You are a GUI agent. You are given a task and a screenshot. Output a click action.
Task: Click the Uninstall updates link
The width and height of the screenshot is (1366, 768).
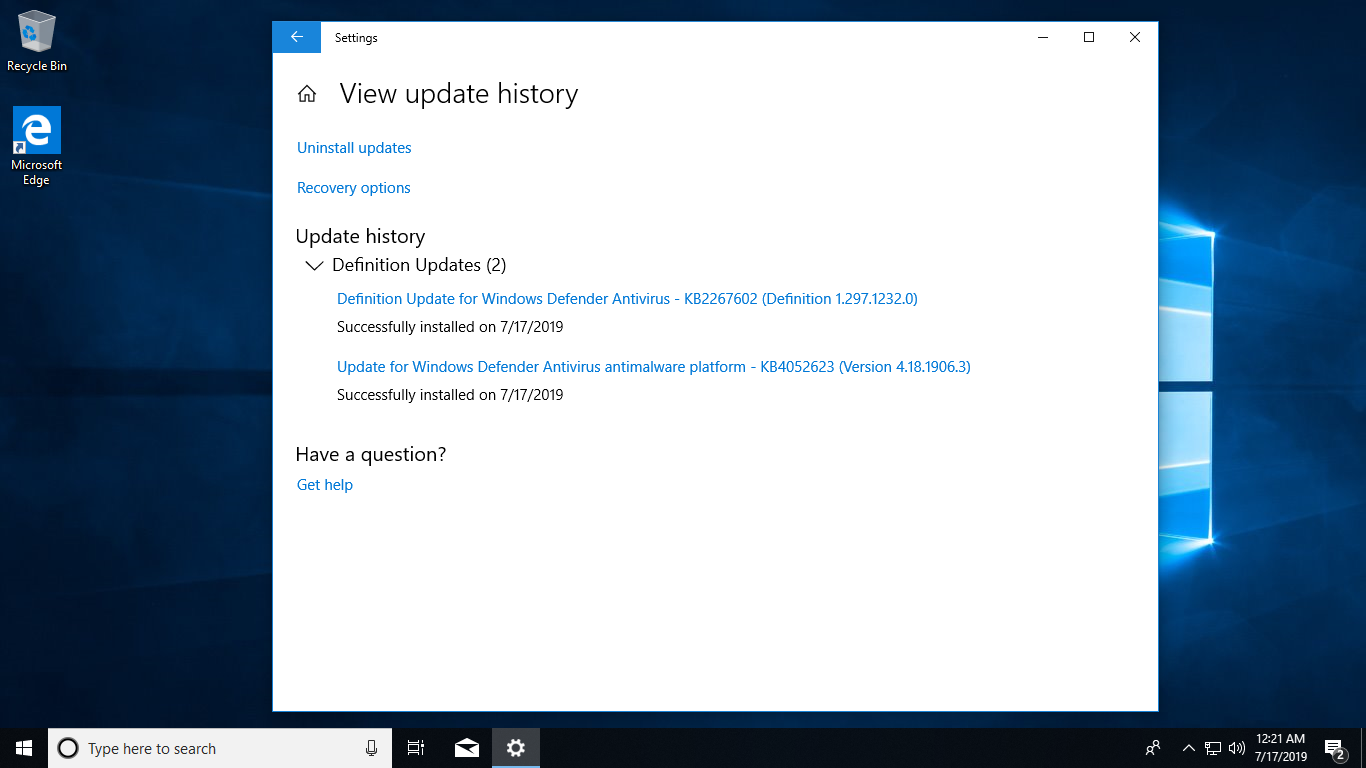(x=354, y=148)
